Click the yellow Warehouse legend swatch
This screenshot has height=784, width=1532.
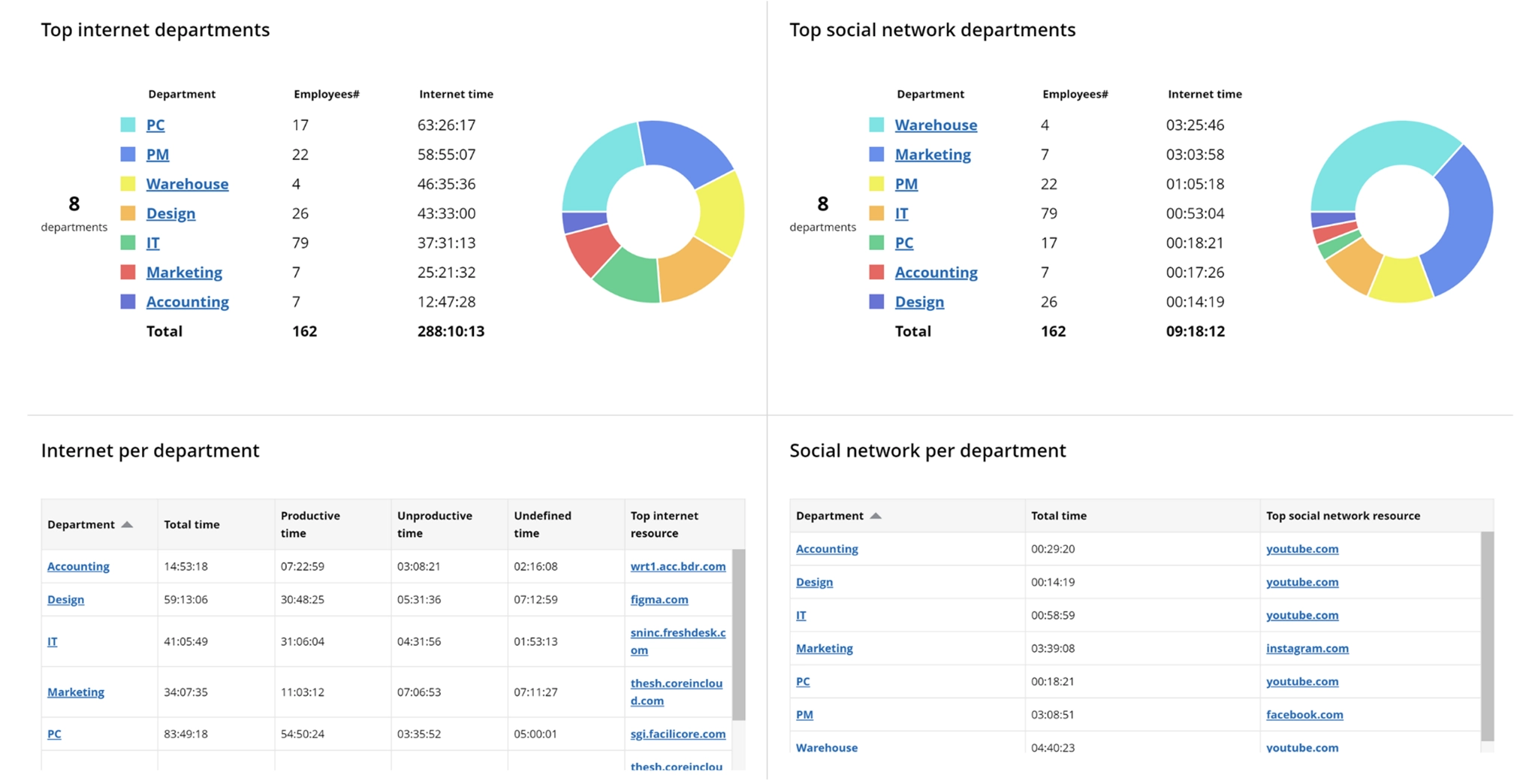tap(127, 183)
